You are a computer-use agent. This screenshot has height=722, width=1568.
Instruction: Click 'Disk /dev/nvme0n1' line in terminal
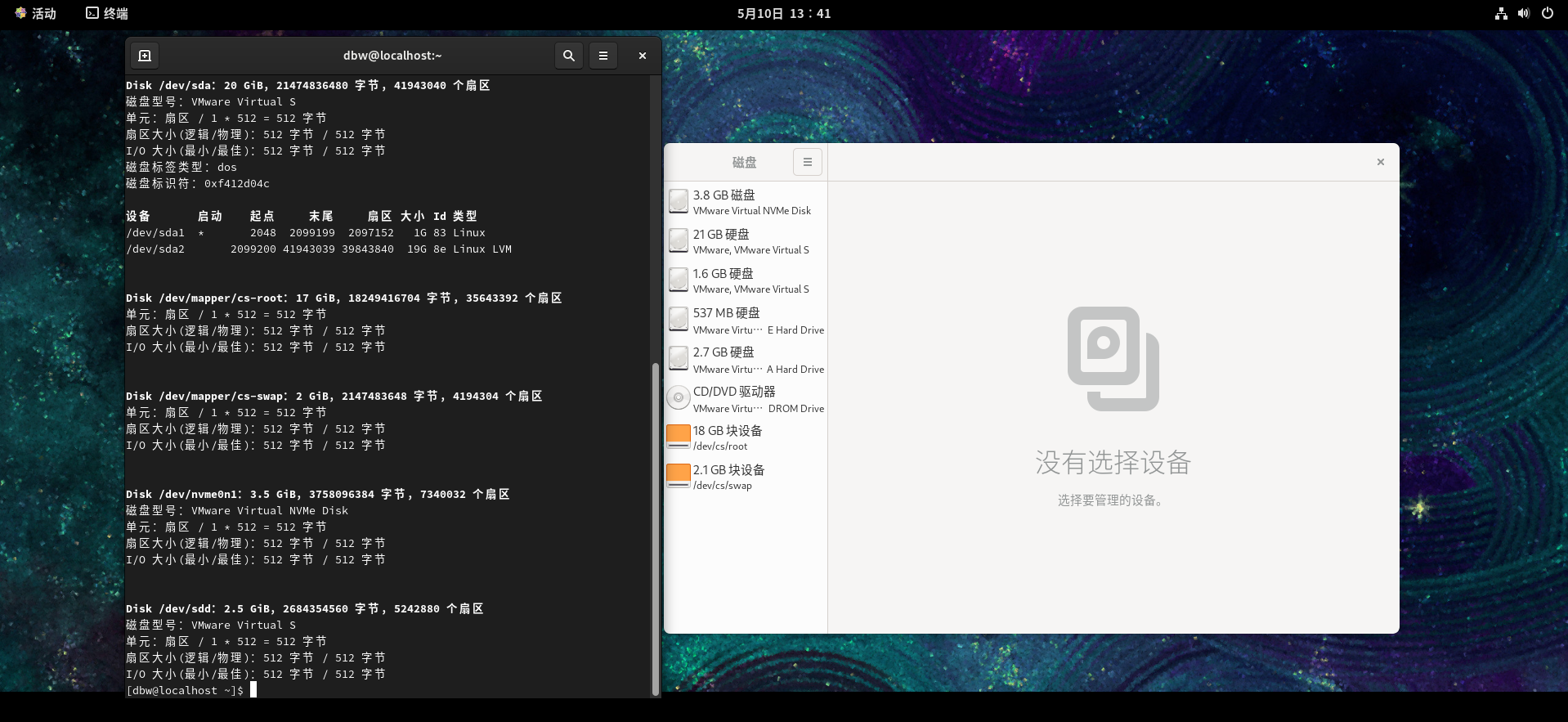click(317, 495)
